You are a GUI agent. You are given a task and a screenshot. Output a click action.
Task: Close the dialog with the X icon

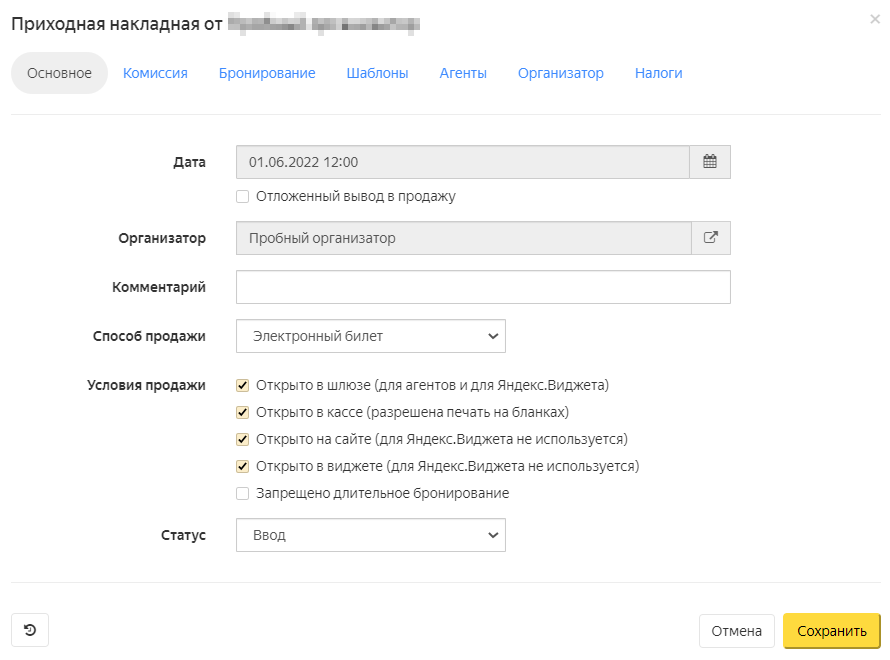coord(875,19)
